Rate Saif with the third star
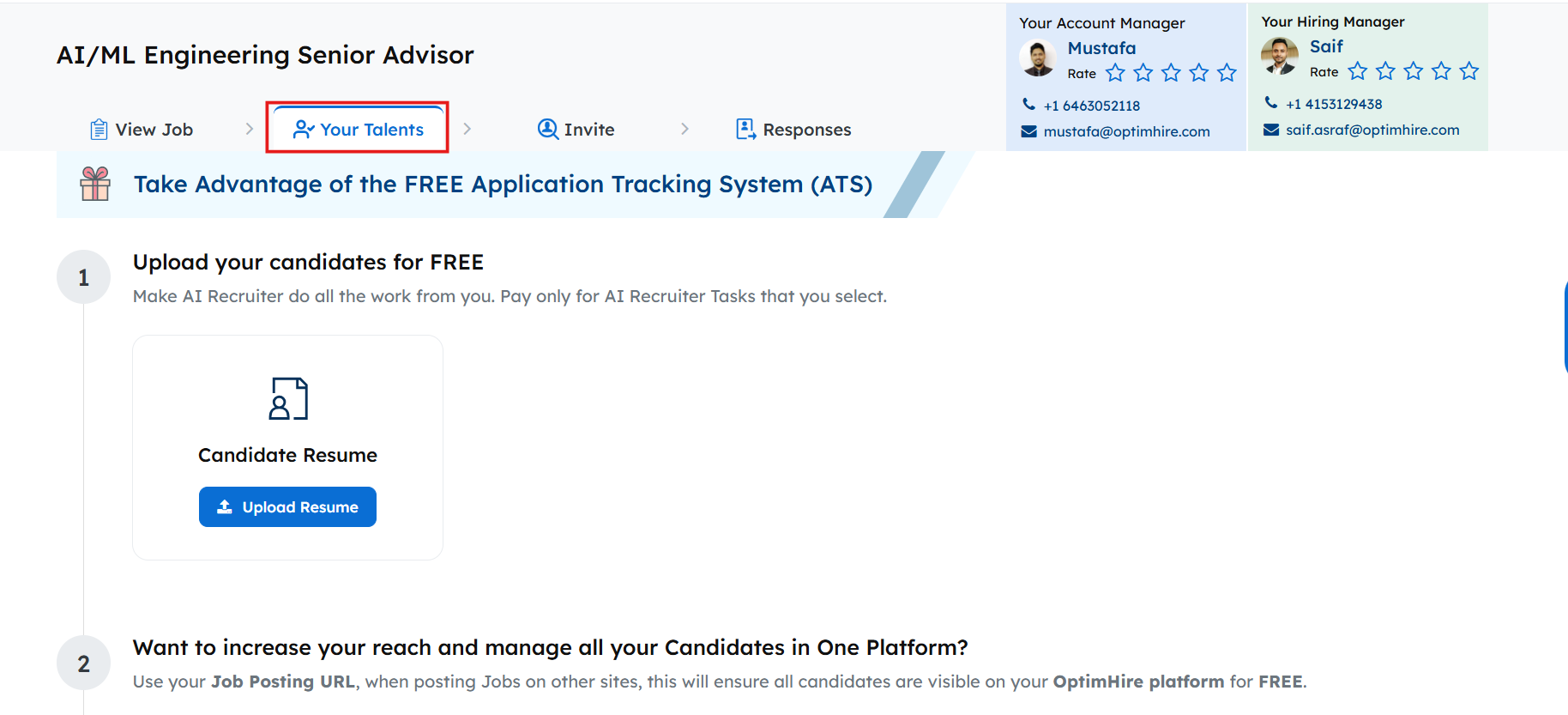 tap(1414, 71)
